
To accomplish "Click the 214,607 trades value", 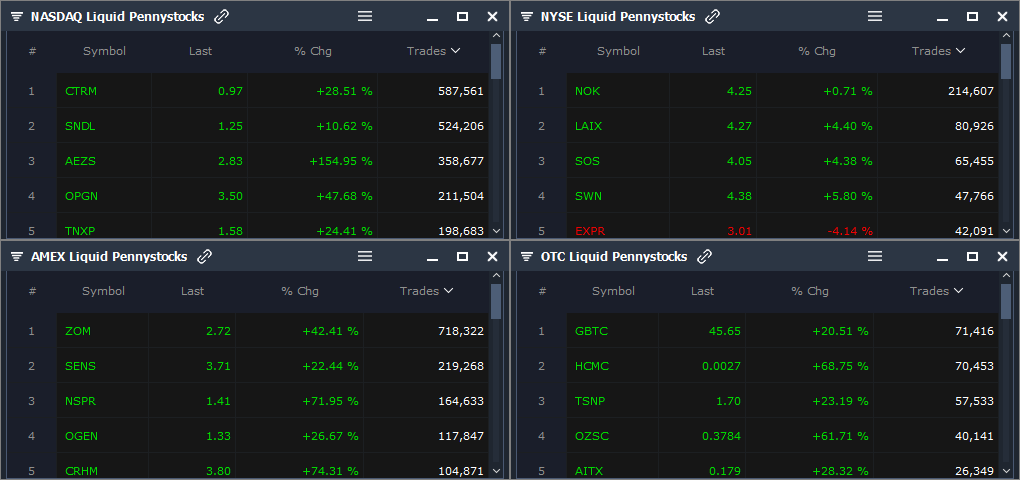I will 971,91.
